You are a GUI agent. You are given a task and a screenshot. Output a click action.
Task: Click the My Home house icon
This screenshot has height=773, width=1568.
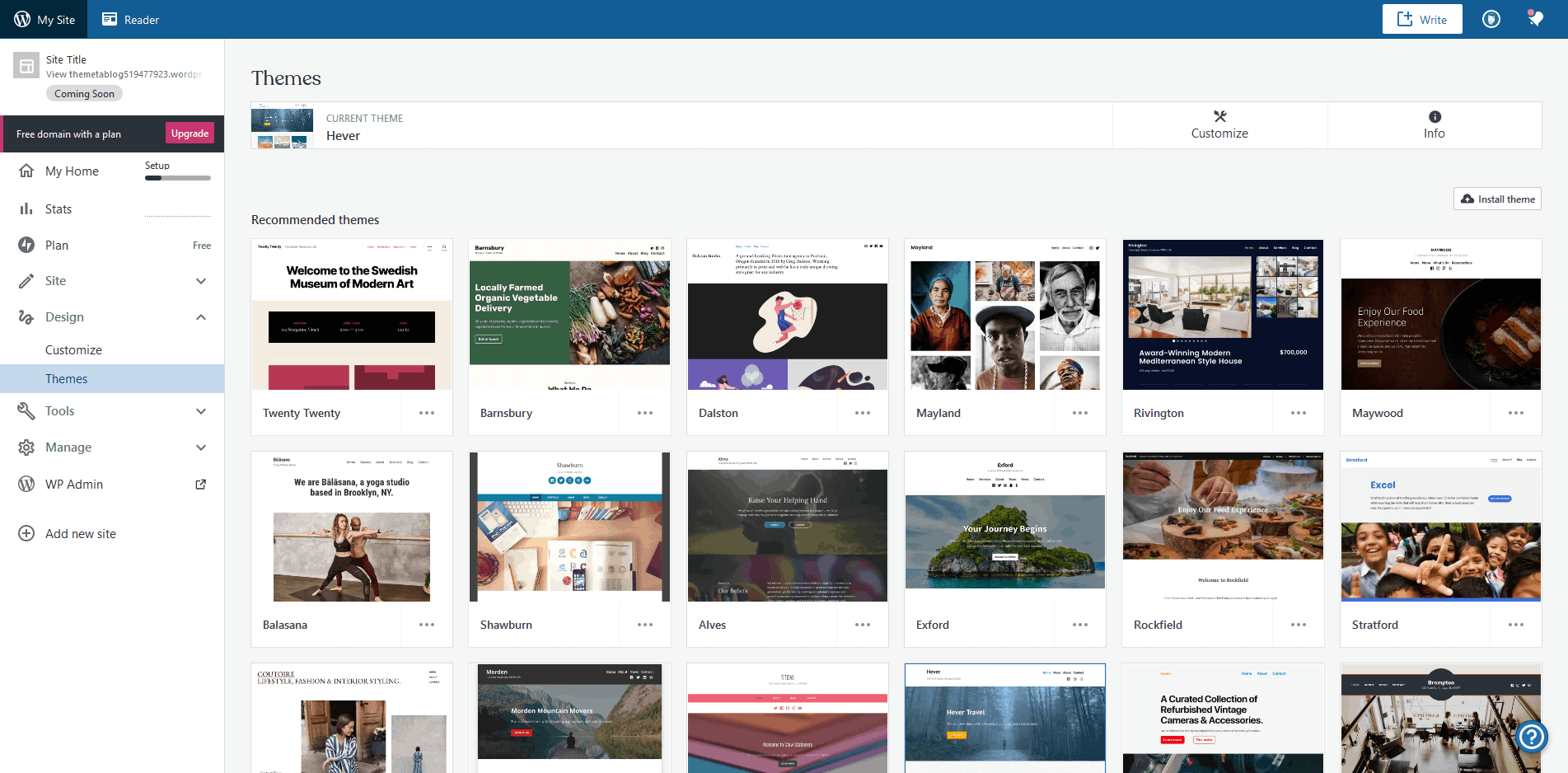[27, 171]
